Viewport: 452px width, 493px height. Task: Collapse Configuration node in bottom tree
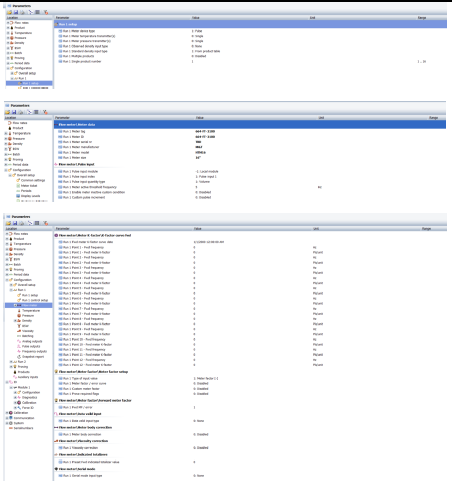point(7,280)
